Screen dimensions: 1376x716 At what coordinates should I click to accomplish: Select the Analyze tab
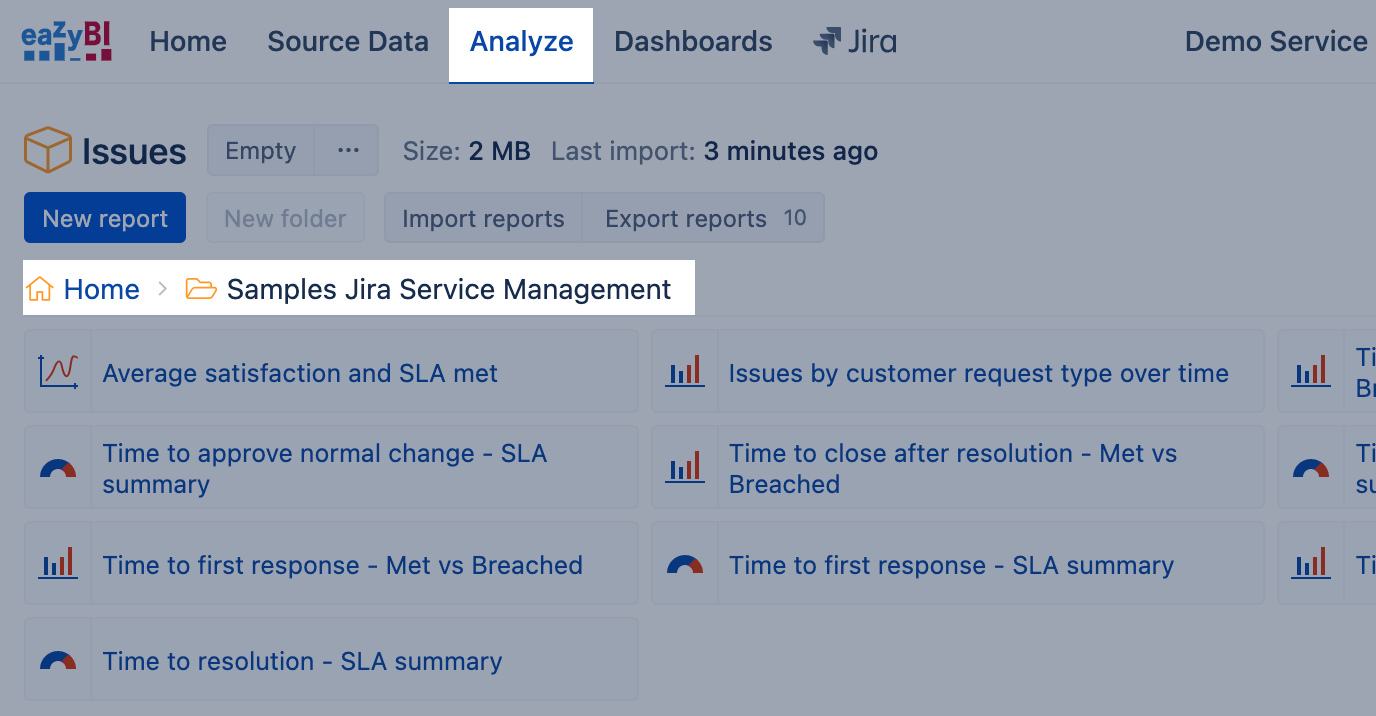[x=520, y=41]
